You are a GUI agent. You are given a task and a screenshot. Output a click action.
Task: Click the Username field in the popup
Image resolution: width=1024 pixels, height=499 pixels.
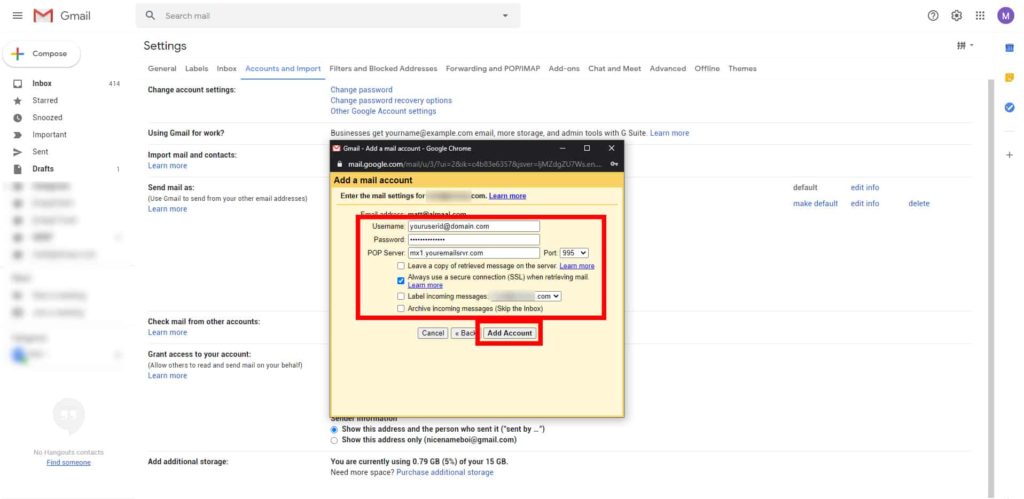pos(474,226)
